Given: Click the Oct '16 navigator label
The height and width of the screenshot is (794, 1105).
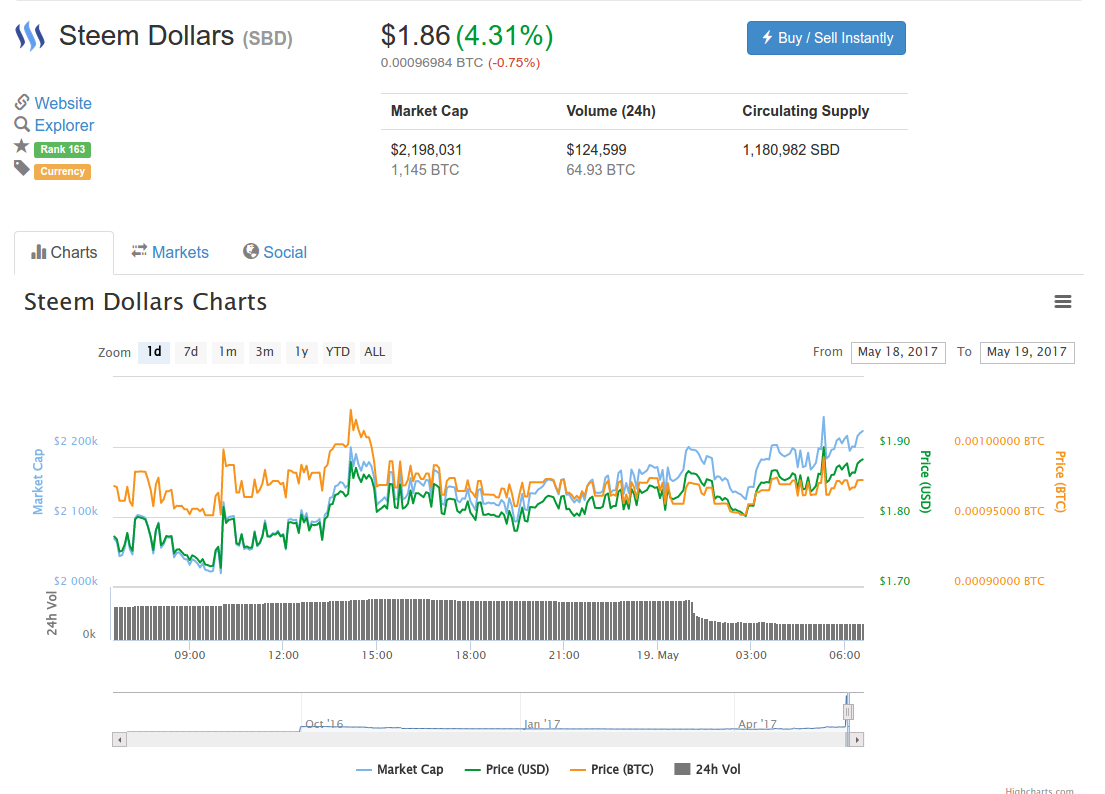Looking at the screenshot, I should coord(324,724).
